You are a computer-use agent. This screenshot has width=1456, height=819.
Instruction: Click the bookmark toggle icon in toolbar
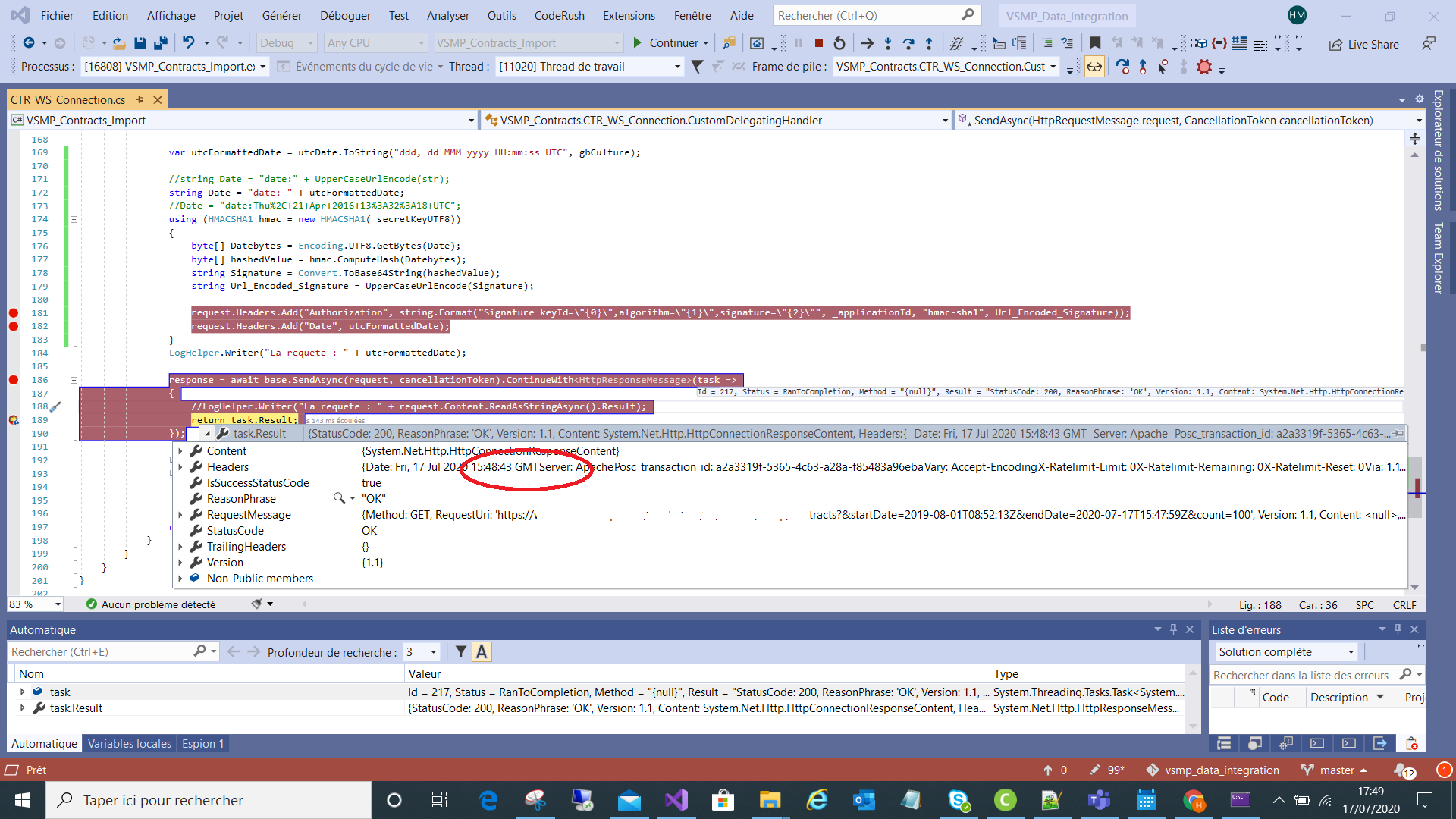pos(1094,43)
